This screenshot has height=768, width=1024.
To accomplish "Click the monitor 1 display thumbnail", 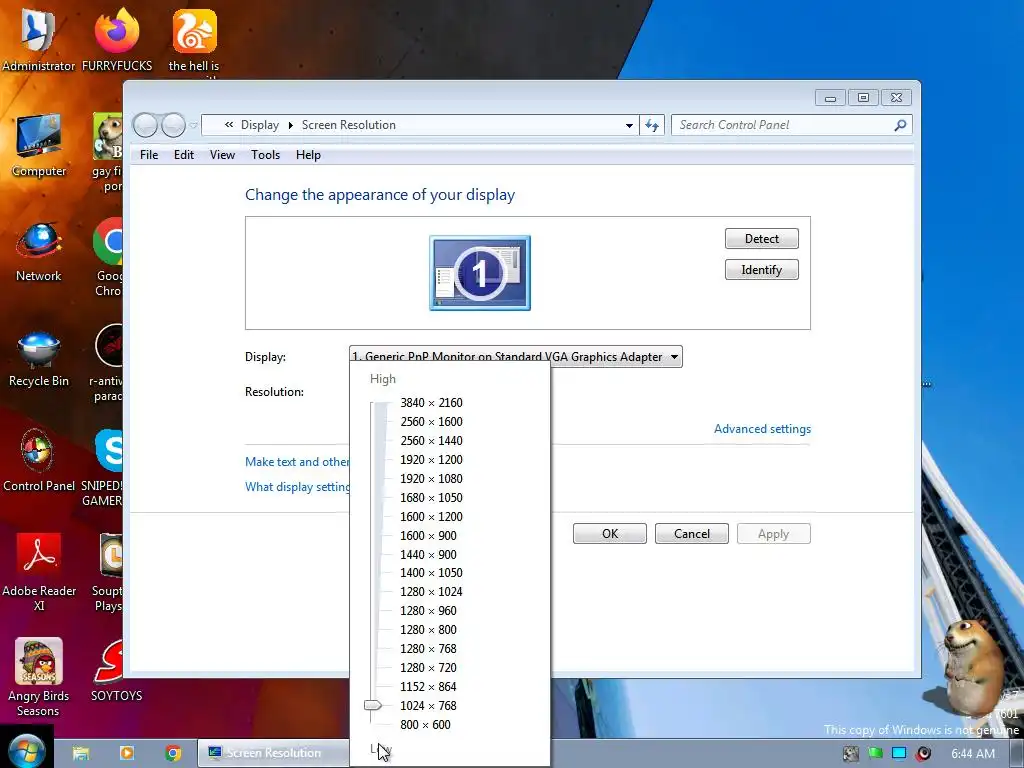I will (480, 273).
